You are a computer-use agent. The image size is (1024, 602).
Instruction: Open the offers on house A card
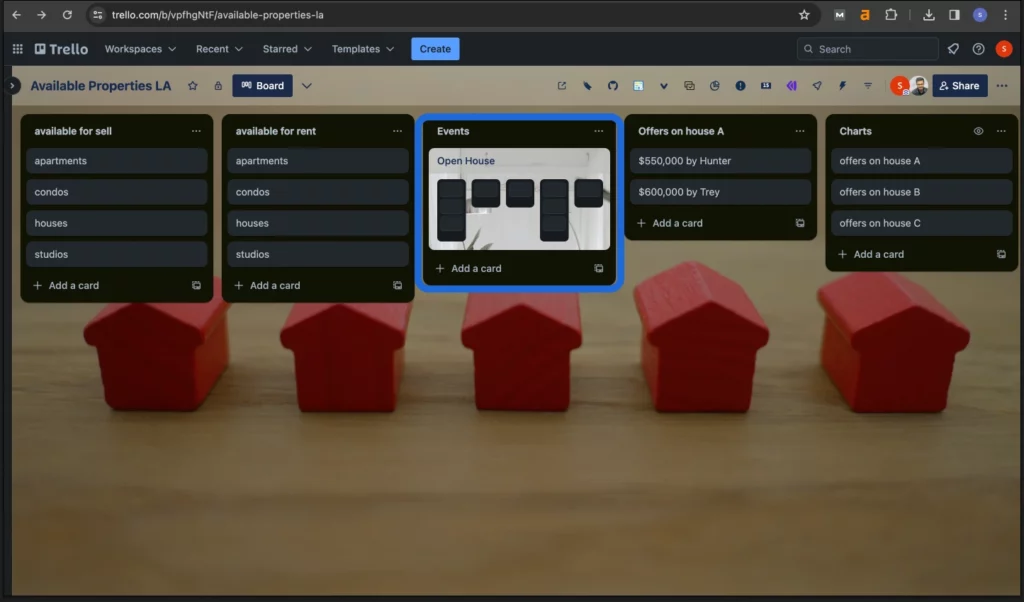click(x=921, y=161)
